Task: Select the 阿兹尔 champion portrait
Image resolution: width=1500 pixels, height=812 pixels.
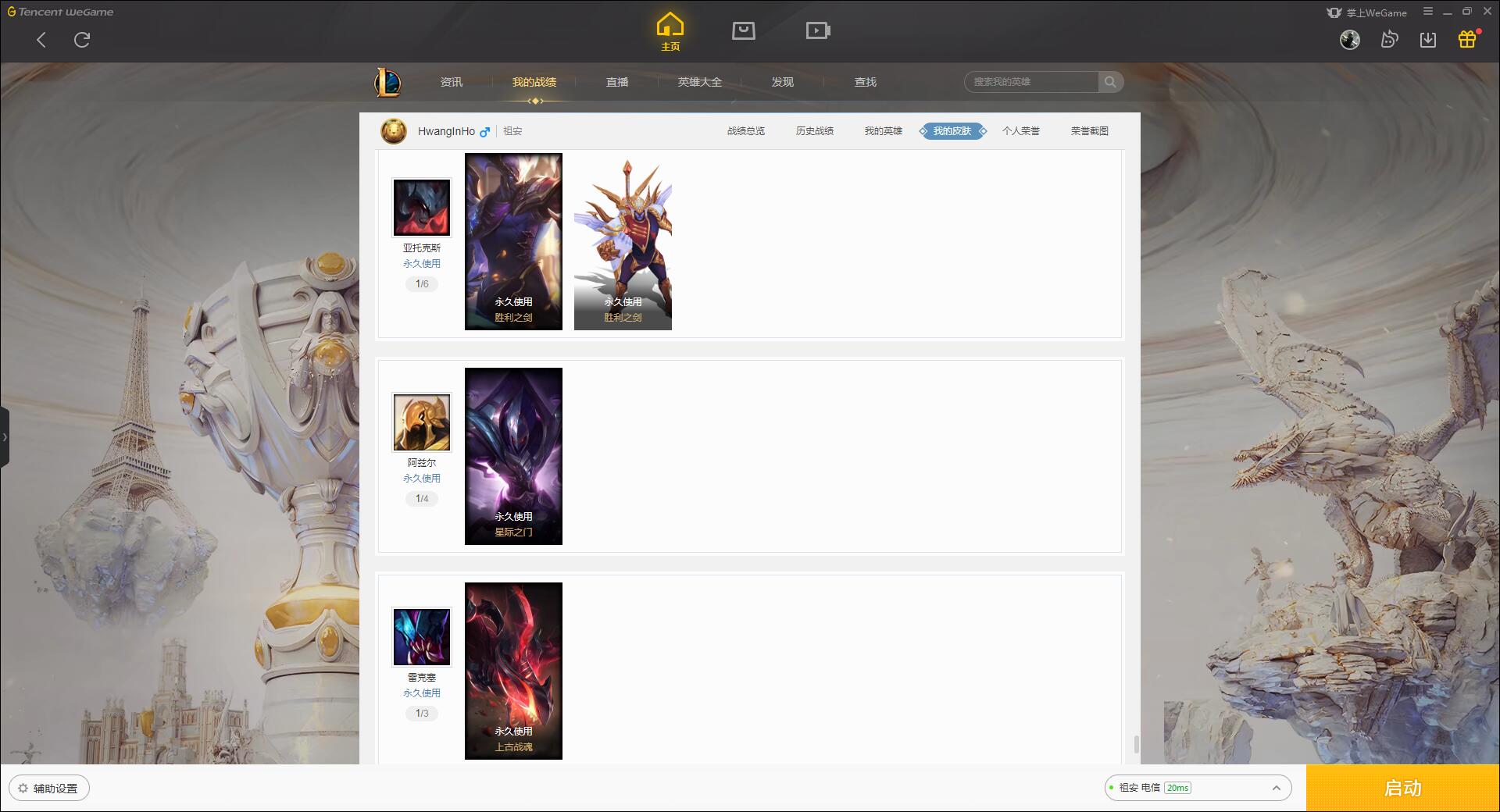Action: (x=422, y=422)
